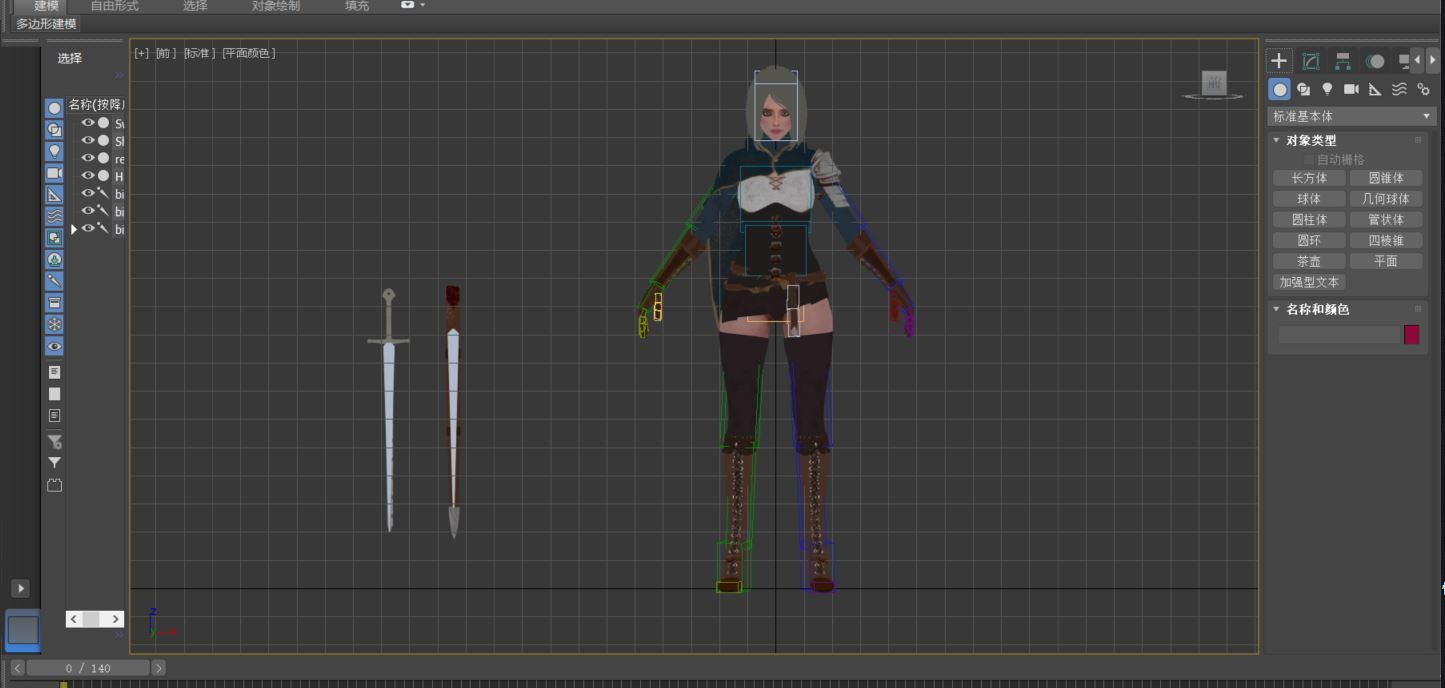Viewport: 1445px width, 688px height.
Task: Collapse the 对象类型 rollout
Action: tap(1310, 140)
